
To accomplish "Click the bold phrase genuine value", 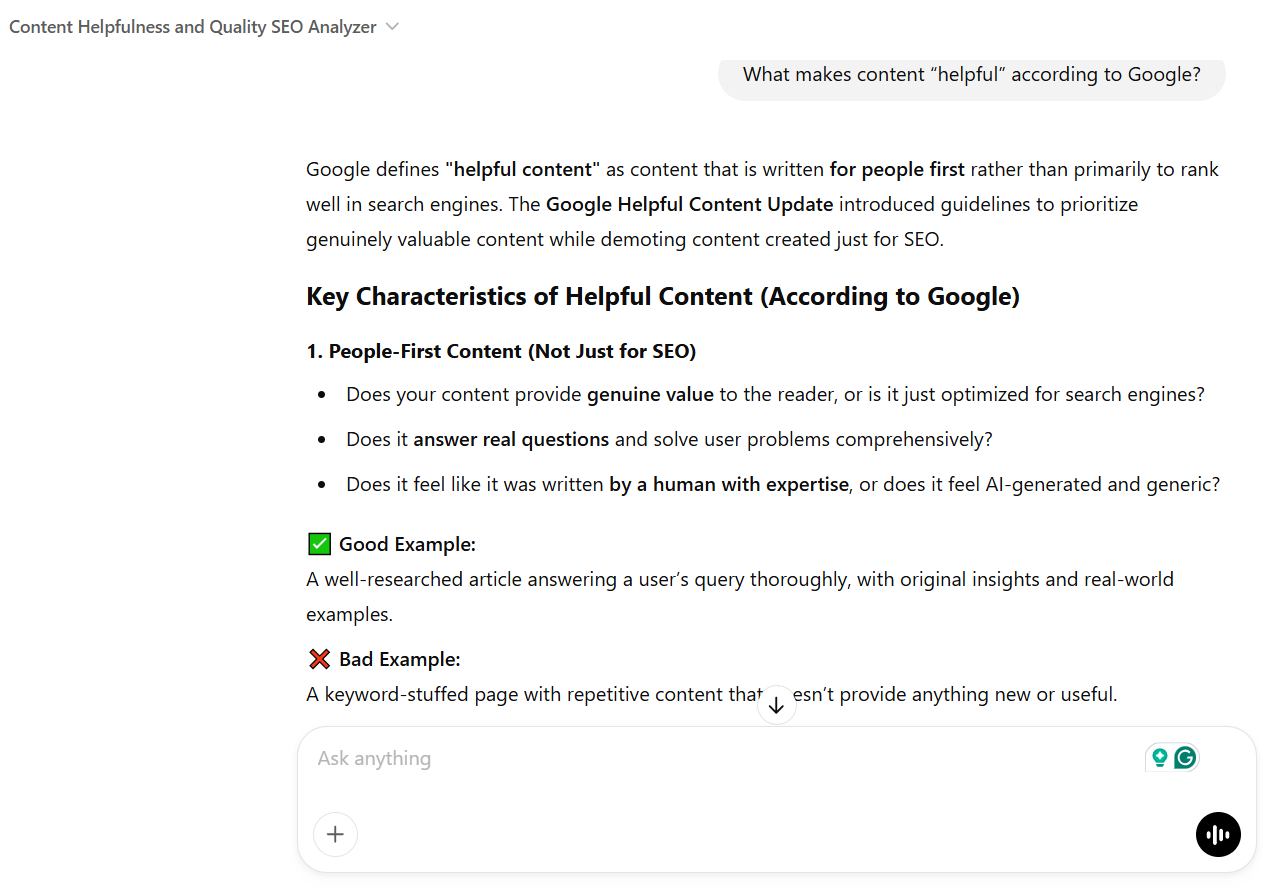I will (650, 394).
